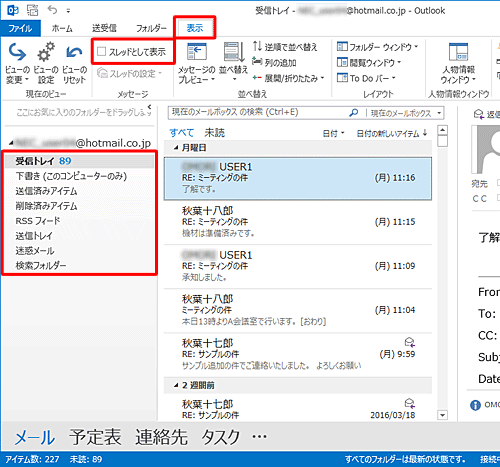Screen dimensions: 500x467
Task: Click the replied icon on 2016/03/18 message
Action: [x=410, y=404]
